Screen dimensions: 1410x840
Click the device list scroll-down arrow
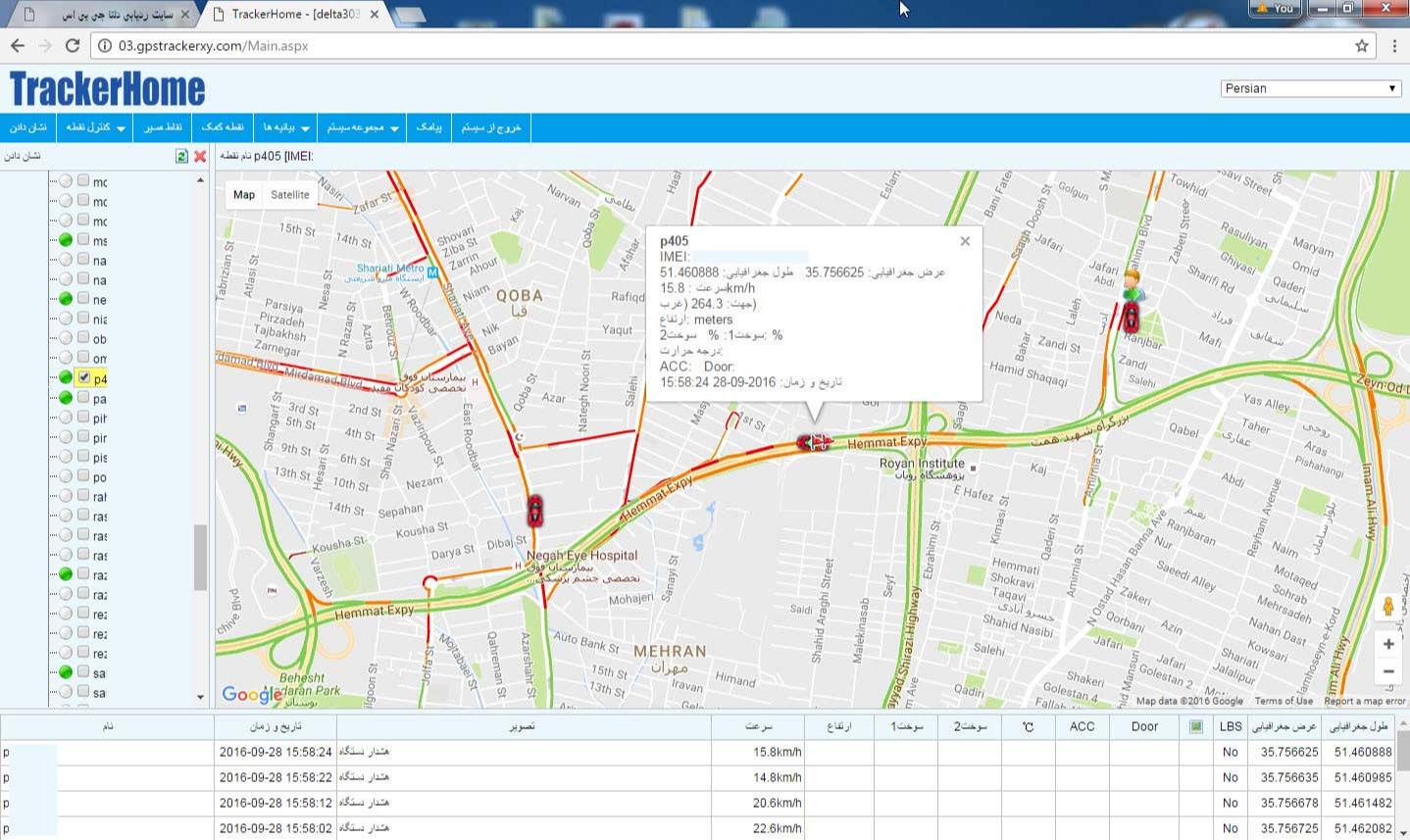[201, 697]
